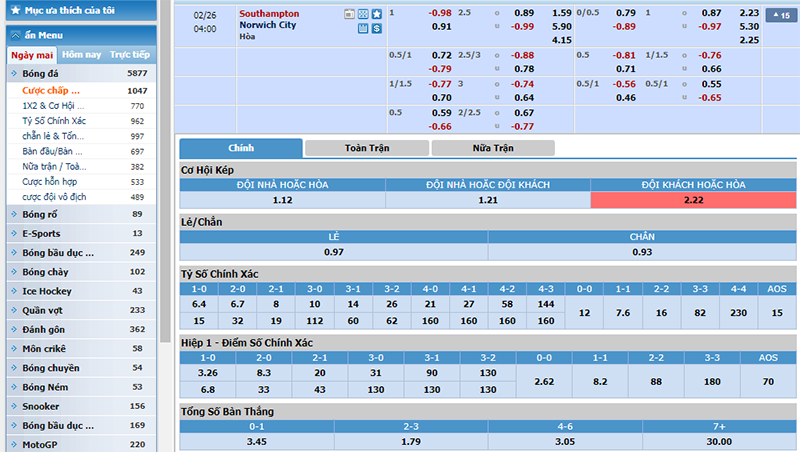Open the statistics icon next to Southampton

[x=349, y=14]
